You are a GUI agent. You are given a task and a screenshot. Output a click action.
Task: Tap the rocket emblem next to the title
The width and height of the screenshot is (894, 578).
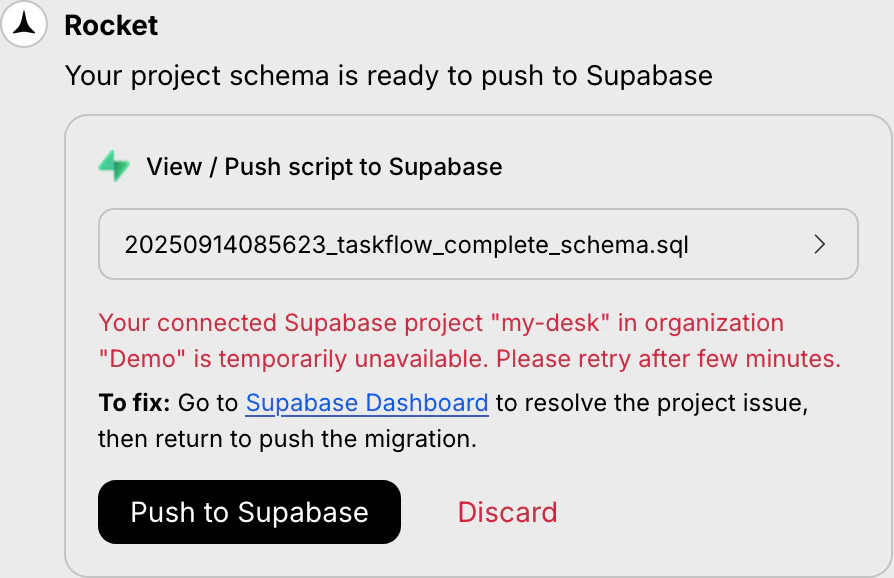[24, 24]
